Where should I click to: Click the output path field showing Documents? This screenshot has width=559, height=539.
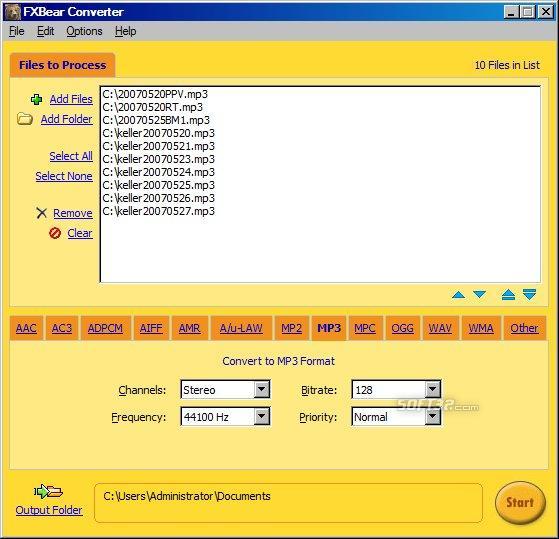288,503
